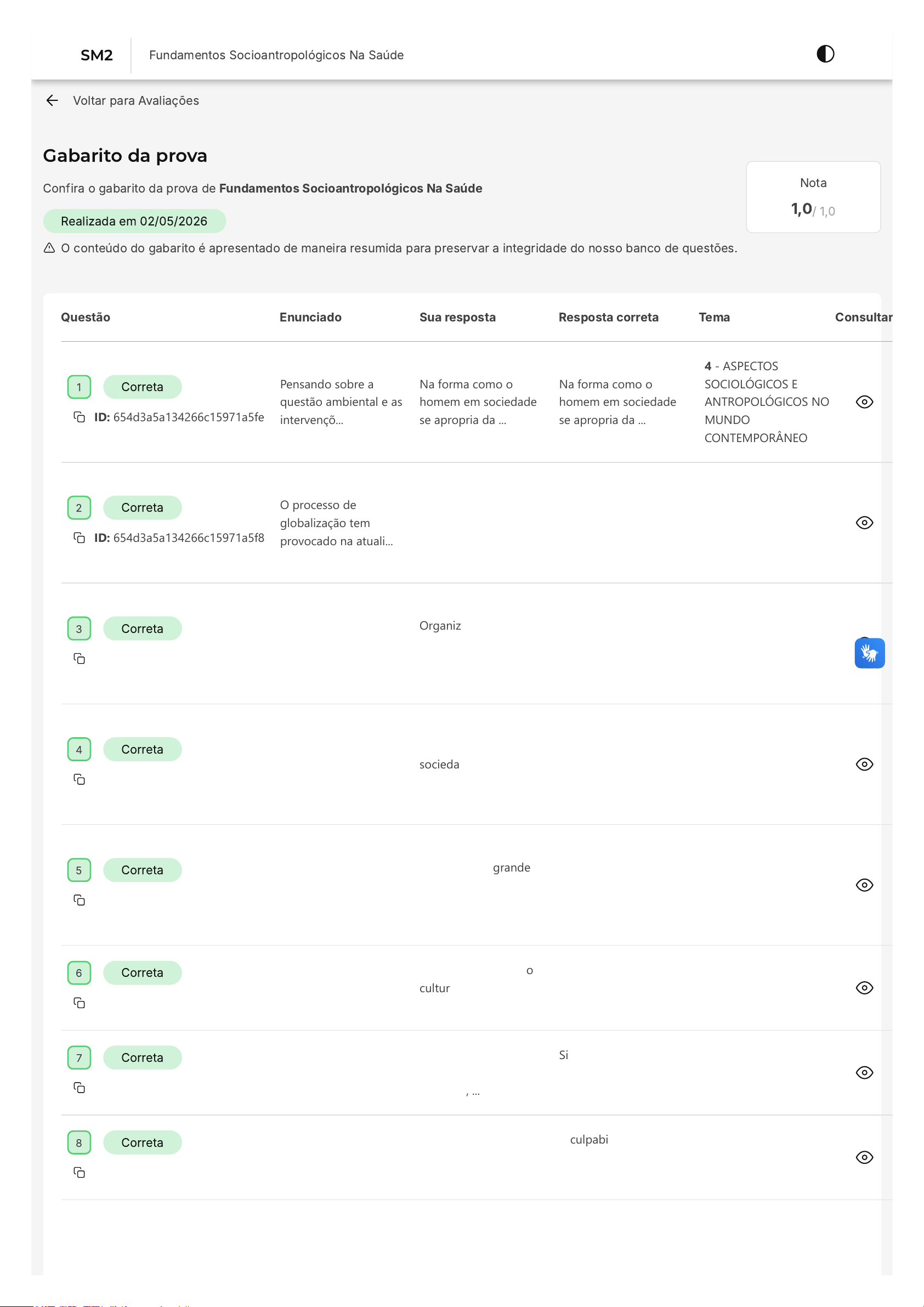Select the question number 7 badge
The height and width of the screenshot is (1307, 924).
79,1057
